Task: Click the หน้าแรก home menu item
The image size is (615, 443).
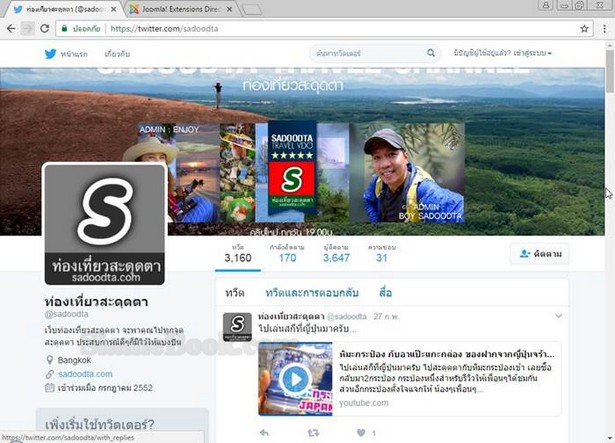Action: coord(74,54)
